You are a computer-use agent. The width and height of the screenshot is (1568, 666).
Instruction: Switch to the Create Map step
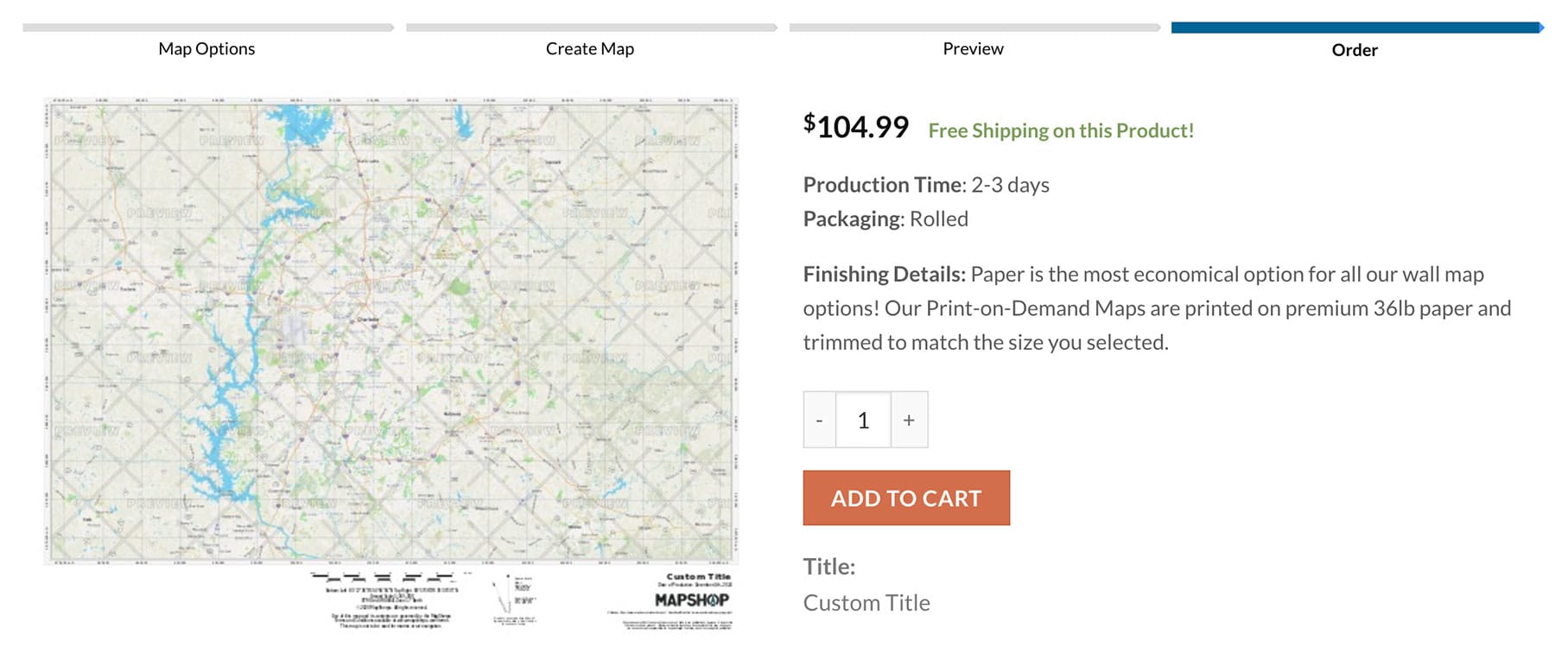point(590,48)
